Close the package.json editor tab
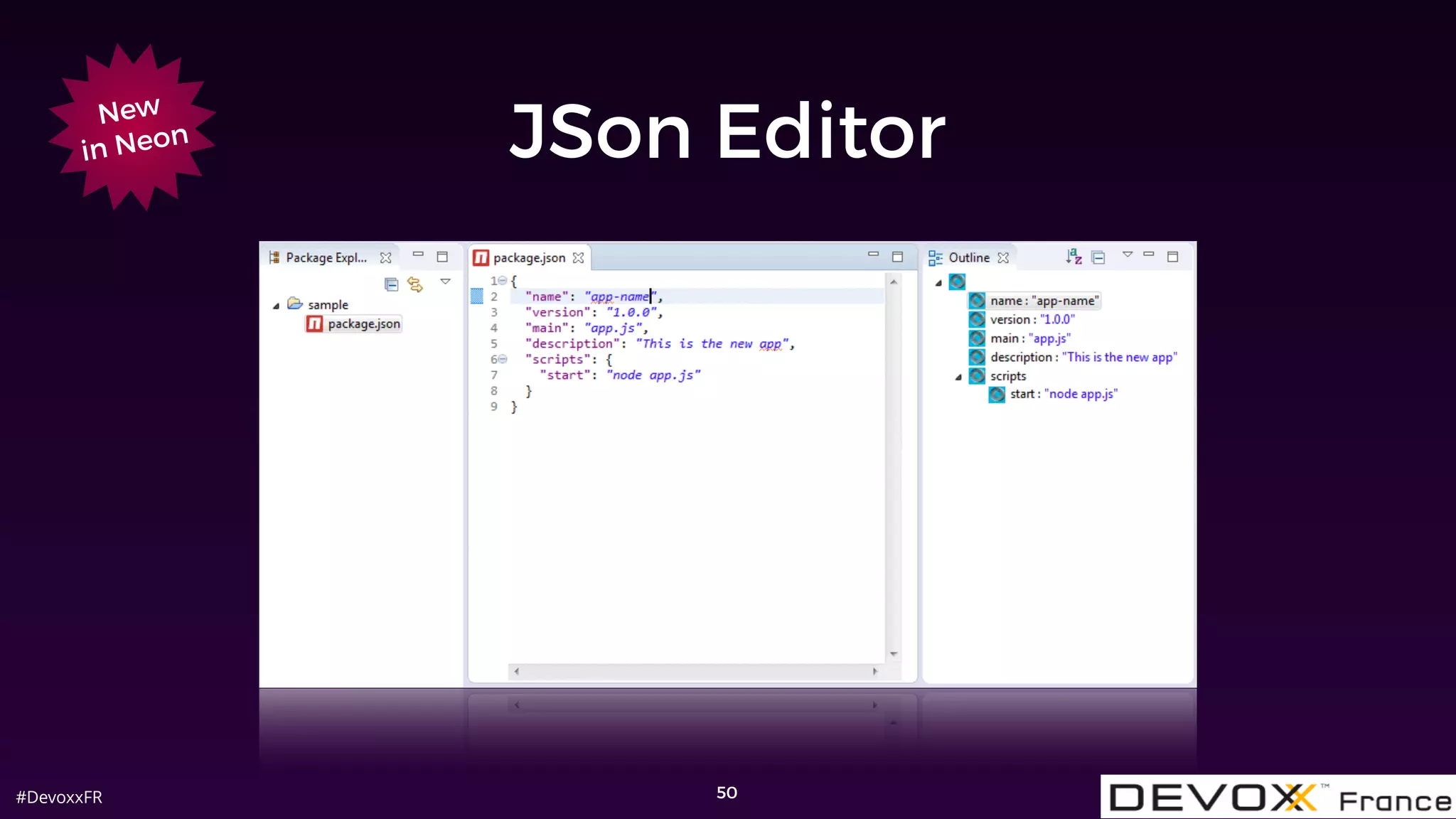This screenshot has height=819, width=1456. coord(578,257)
